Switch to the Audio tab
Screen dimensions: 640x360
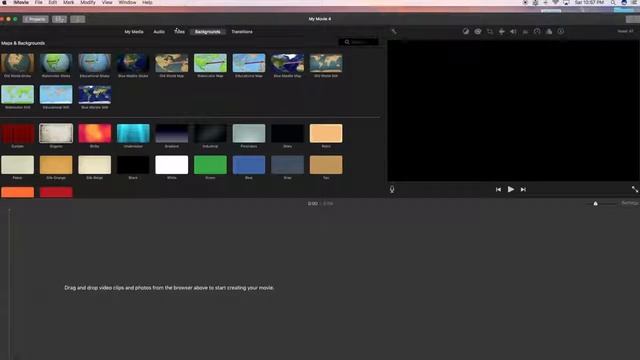click(159, 32)
